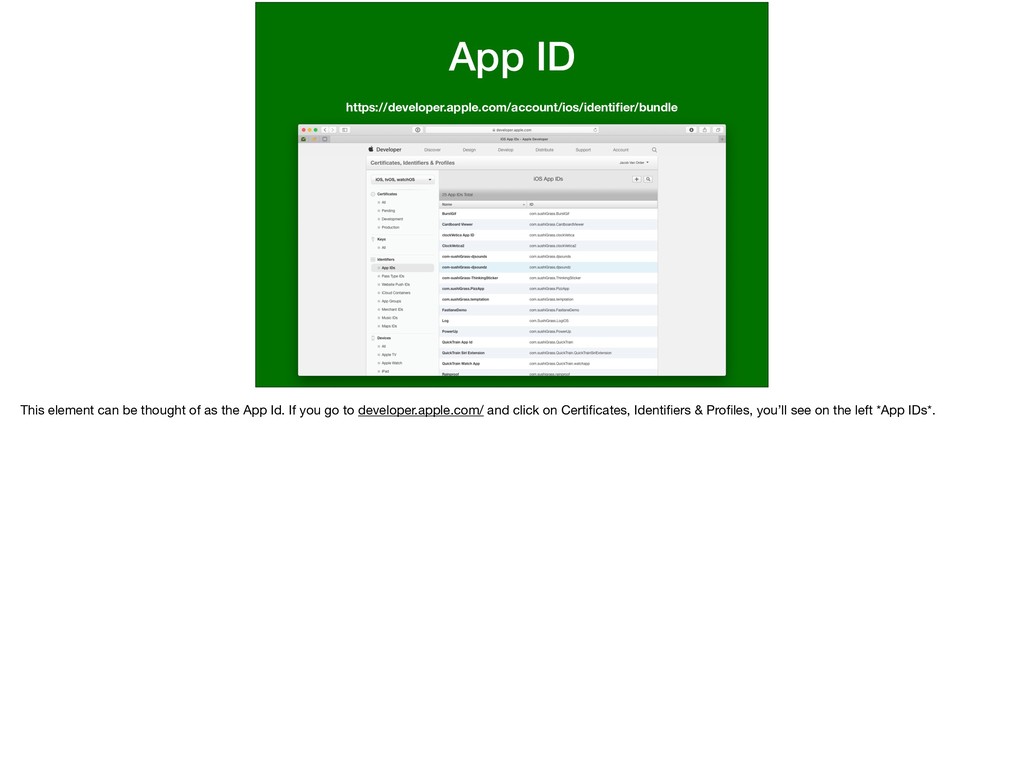Open the clockVetica App ID row
This screenshot has width=1024, height=764.
pos(549,235)
